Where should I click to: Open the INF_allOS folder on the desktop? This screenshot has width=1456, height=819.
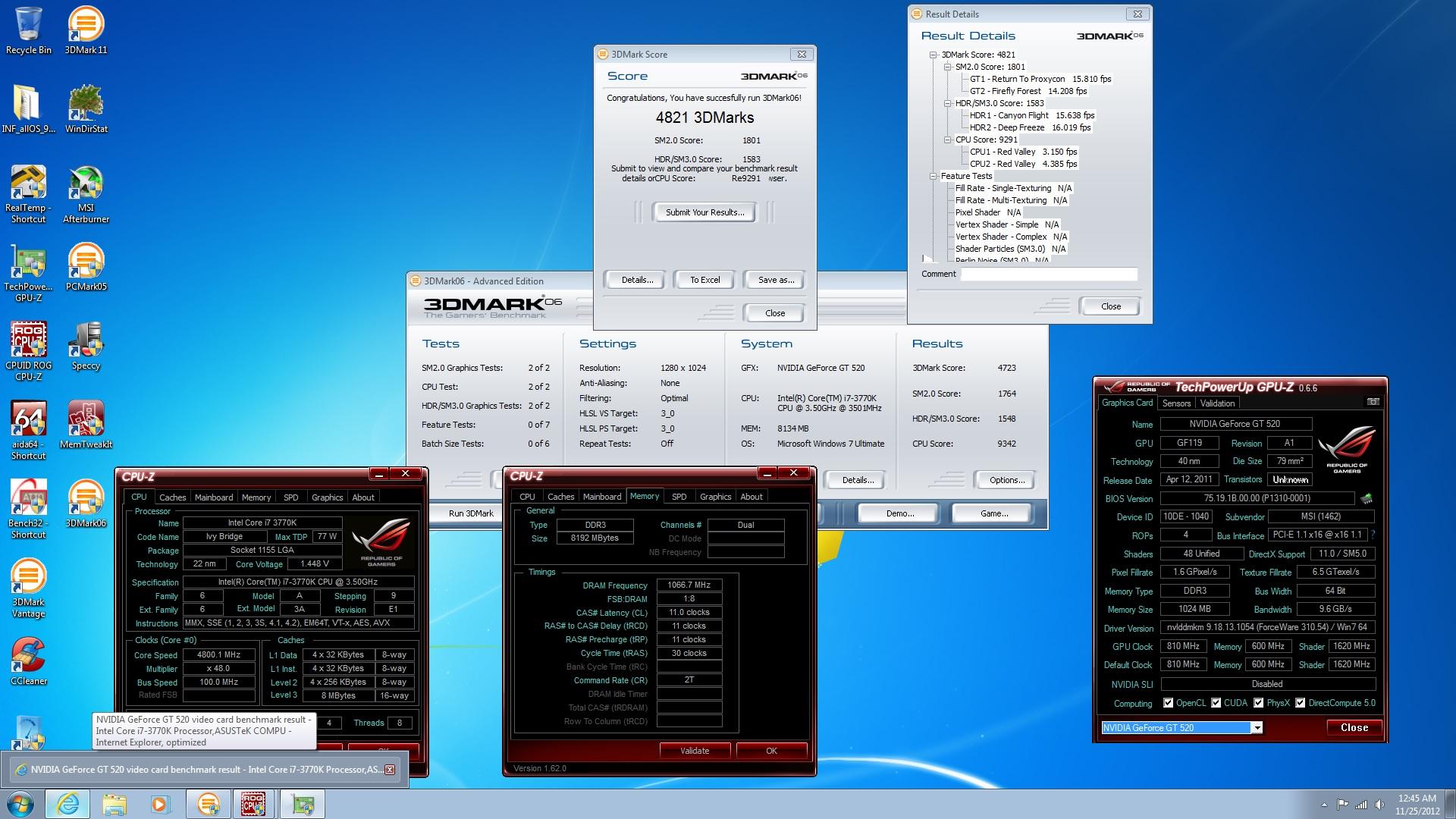pos(29,109)
